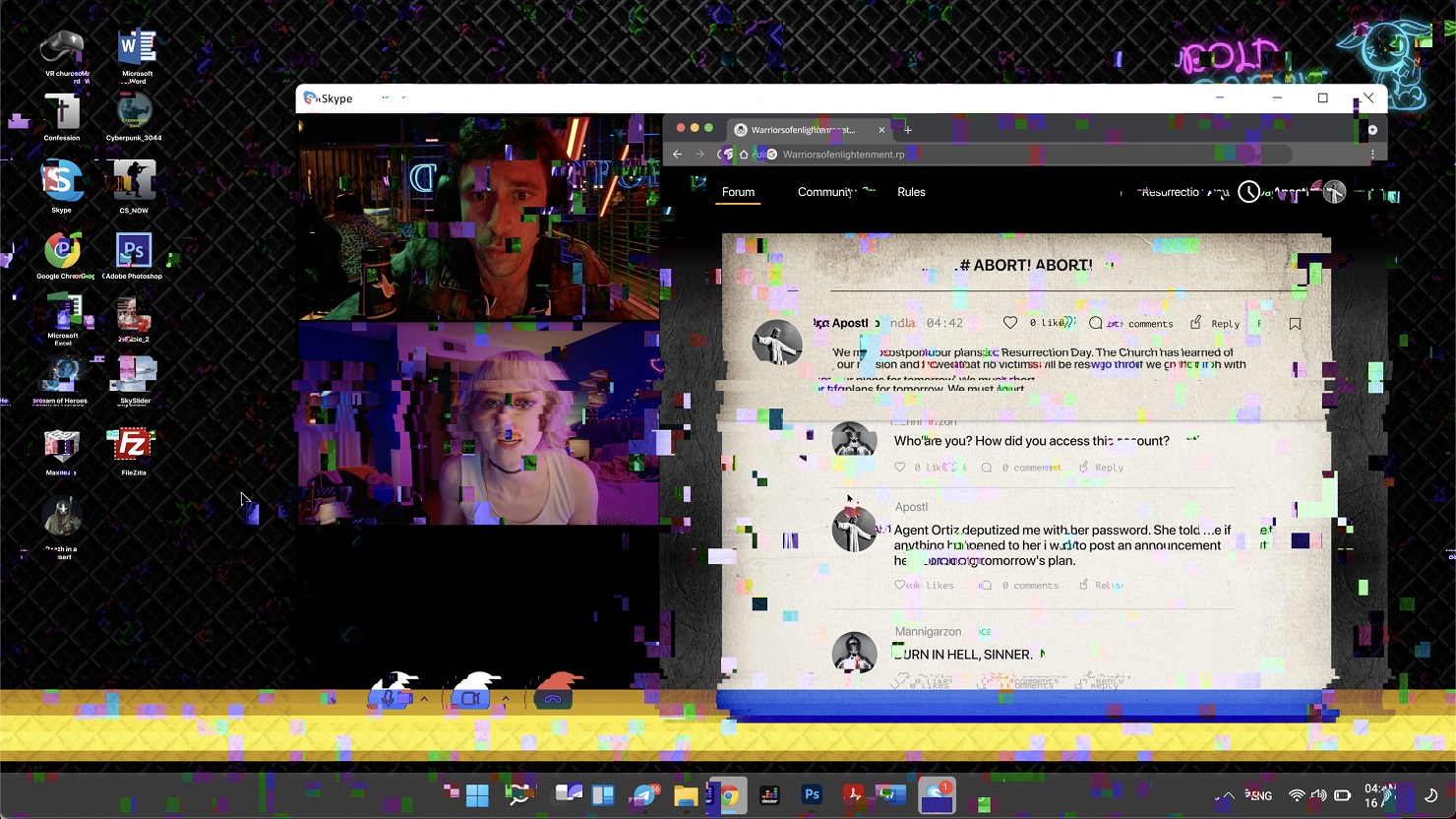Reply to the 'Who are you?' comment
The width and height of the screenshot is (1456, 819).
1101,468
